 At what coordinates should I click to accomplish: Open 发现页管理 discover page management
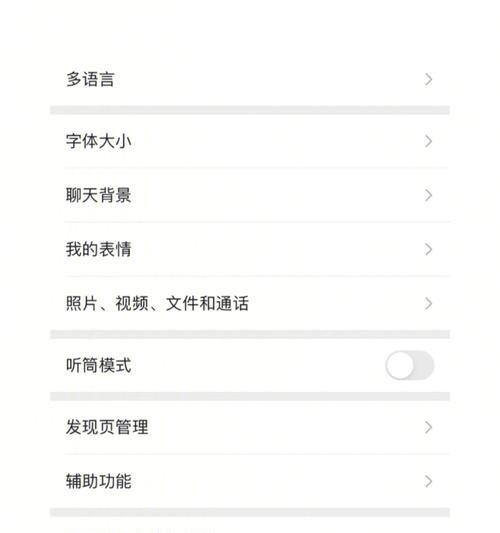[250, 427]
